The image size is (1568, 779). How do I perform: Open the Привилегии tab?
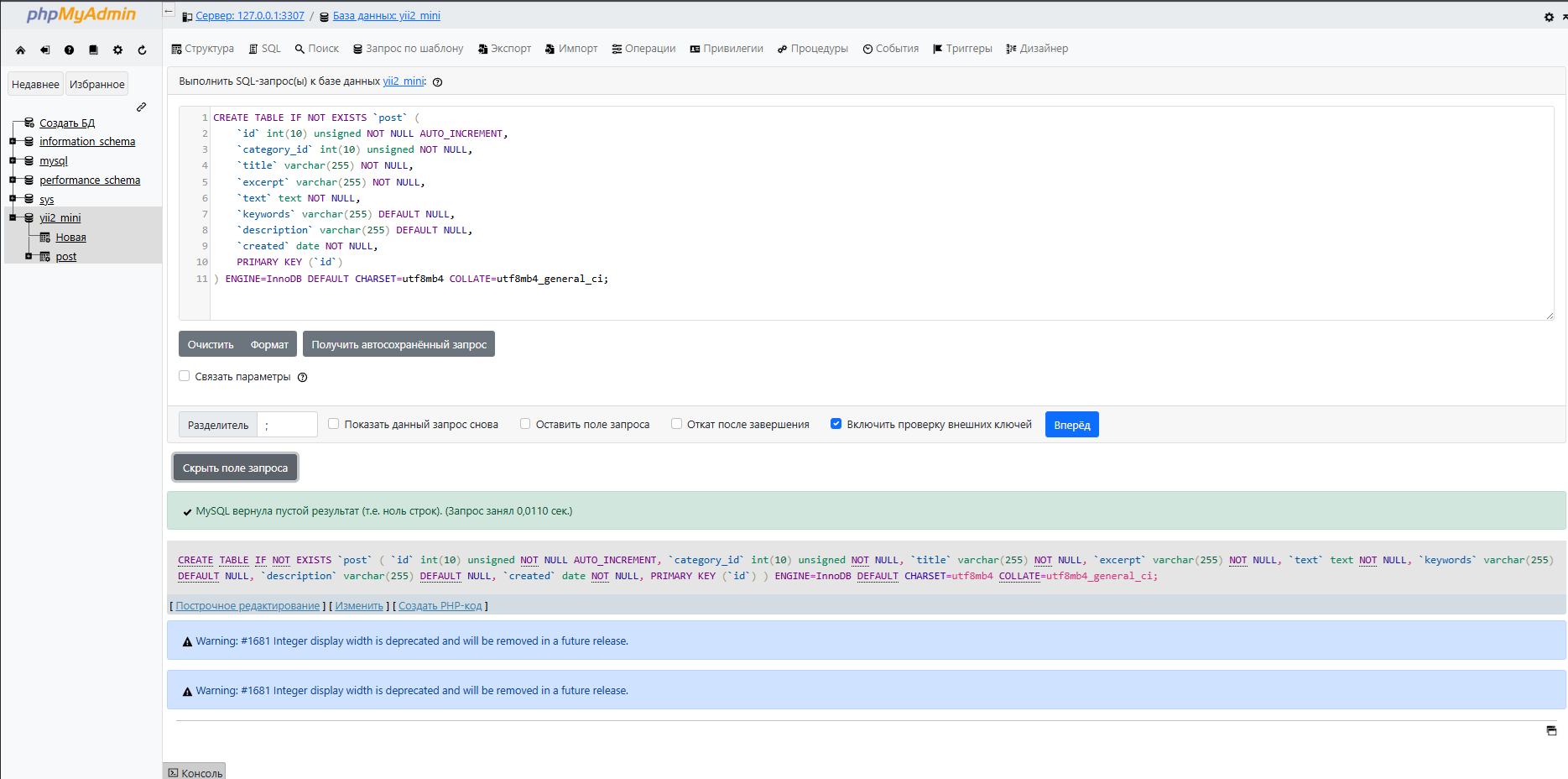pyautogui.click(x=727, y=49)
